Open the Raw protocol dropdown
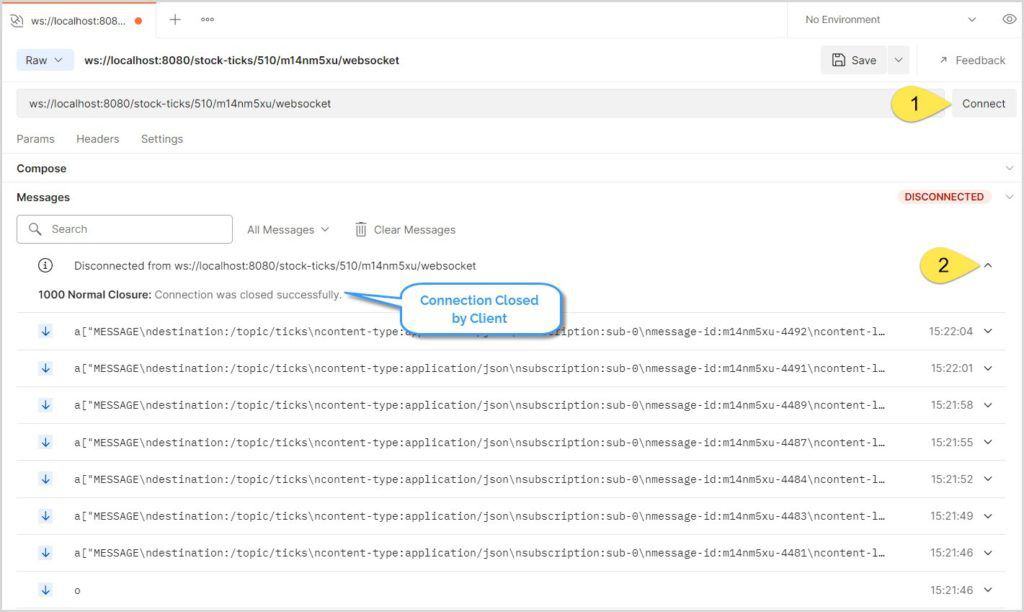This screenshot has height=612, width=1024. 44,60
